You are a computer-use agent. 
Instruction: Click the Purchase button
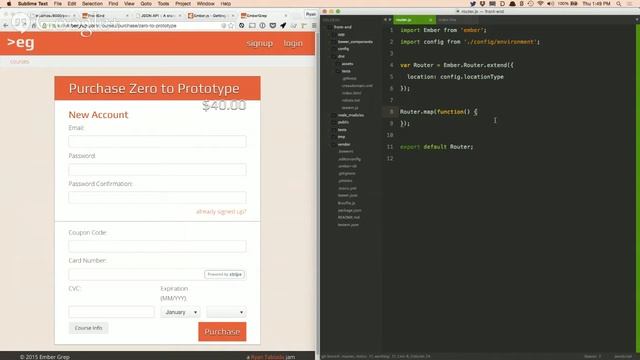[x=222, y=331]
